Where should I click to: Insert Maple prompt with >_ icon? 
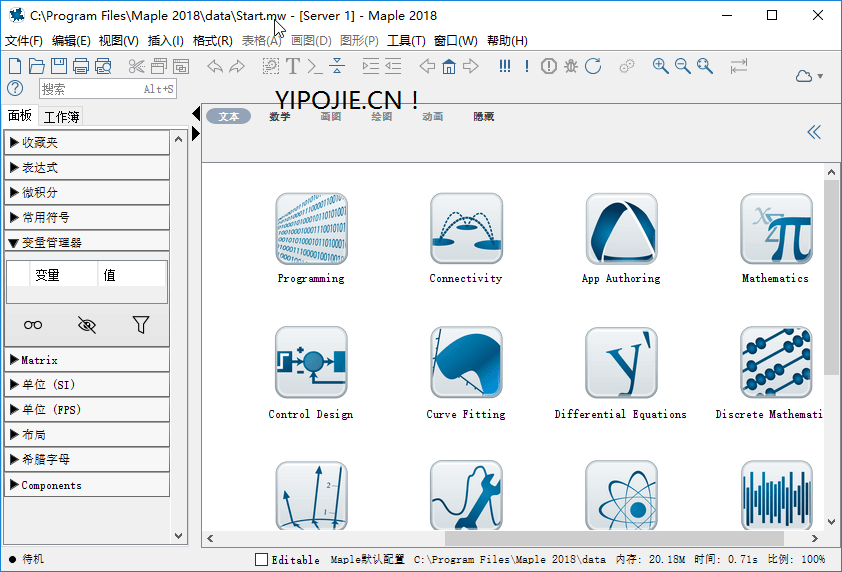[x=315, y=66]
